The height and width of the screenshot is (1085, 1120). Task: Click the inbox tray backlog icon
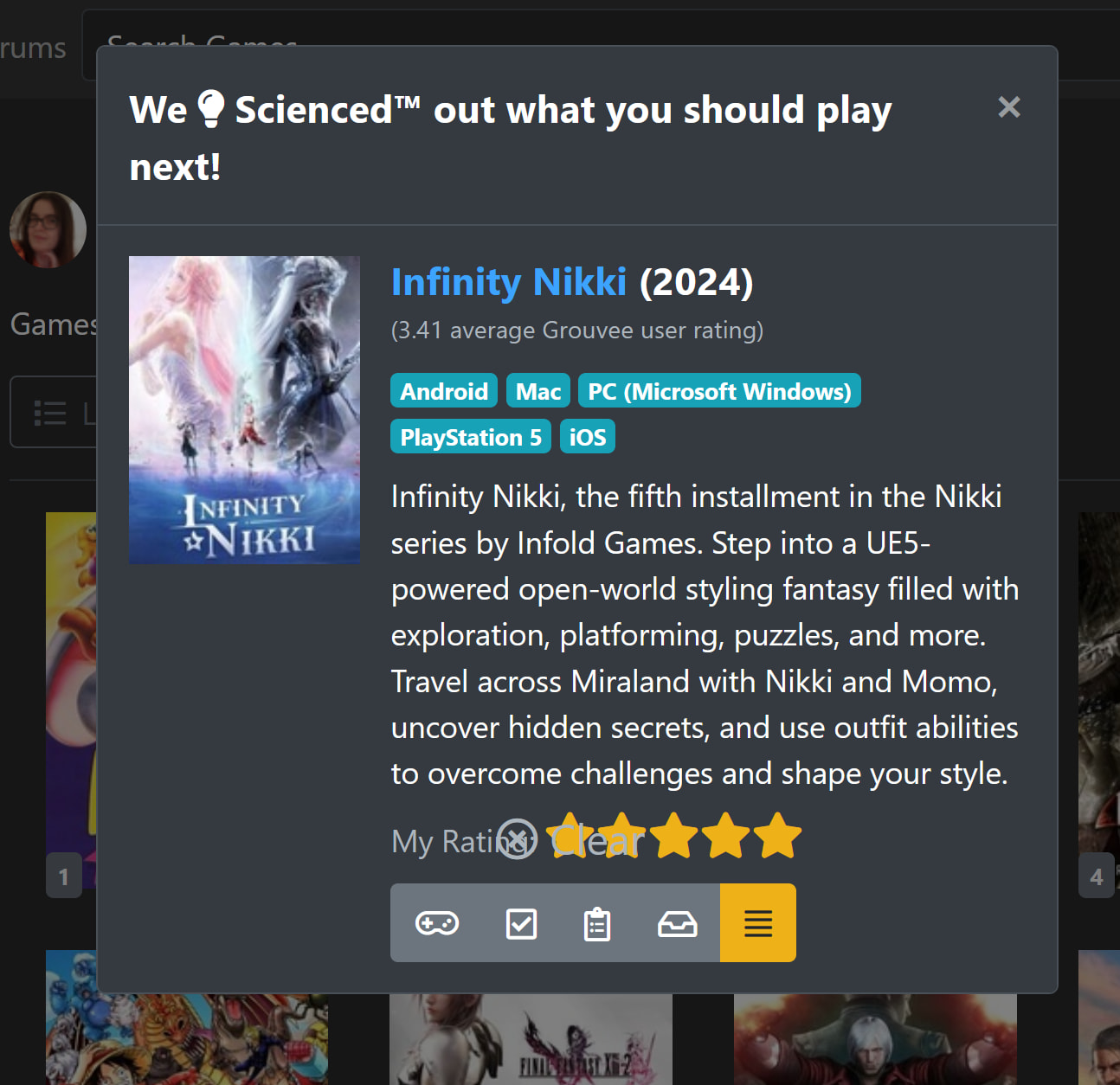(x=677, y=923)
